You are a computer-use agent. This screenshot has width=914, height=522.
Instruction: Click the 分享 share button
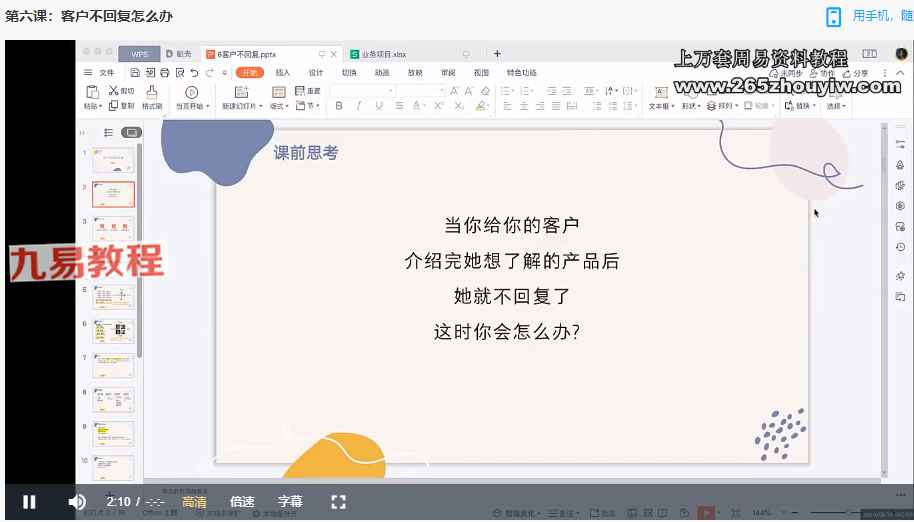[x=856, y=73]
